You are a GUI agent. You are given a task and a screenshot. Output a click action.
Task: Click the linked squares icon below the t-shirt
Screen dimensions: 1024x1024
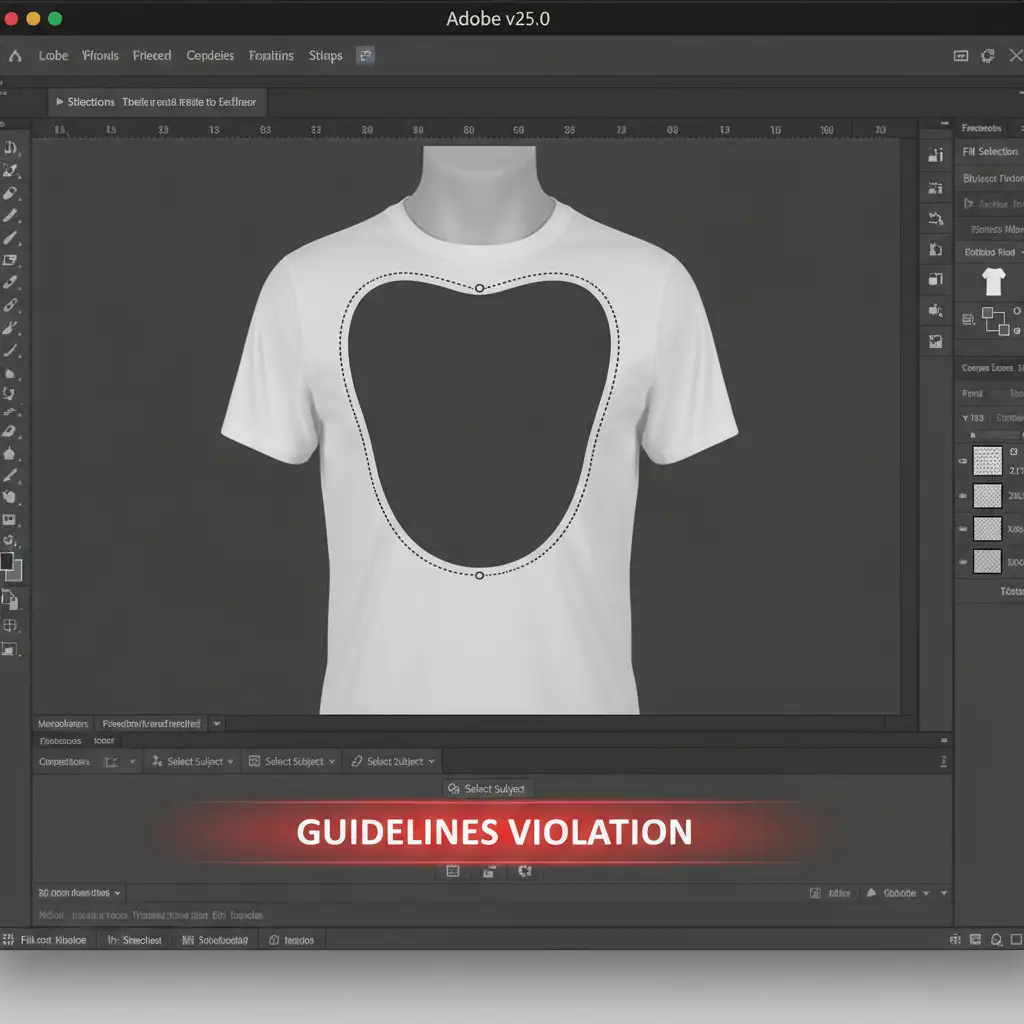[995, 321]
